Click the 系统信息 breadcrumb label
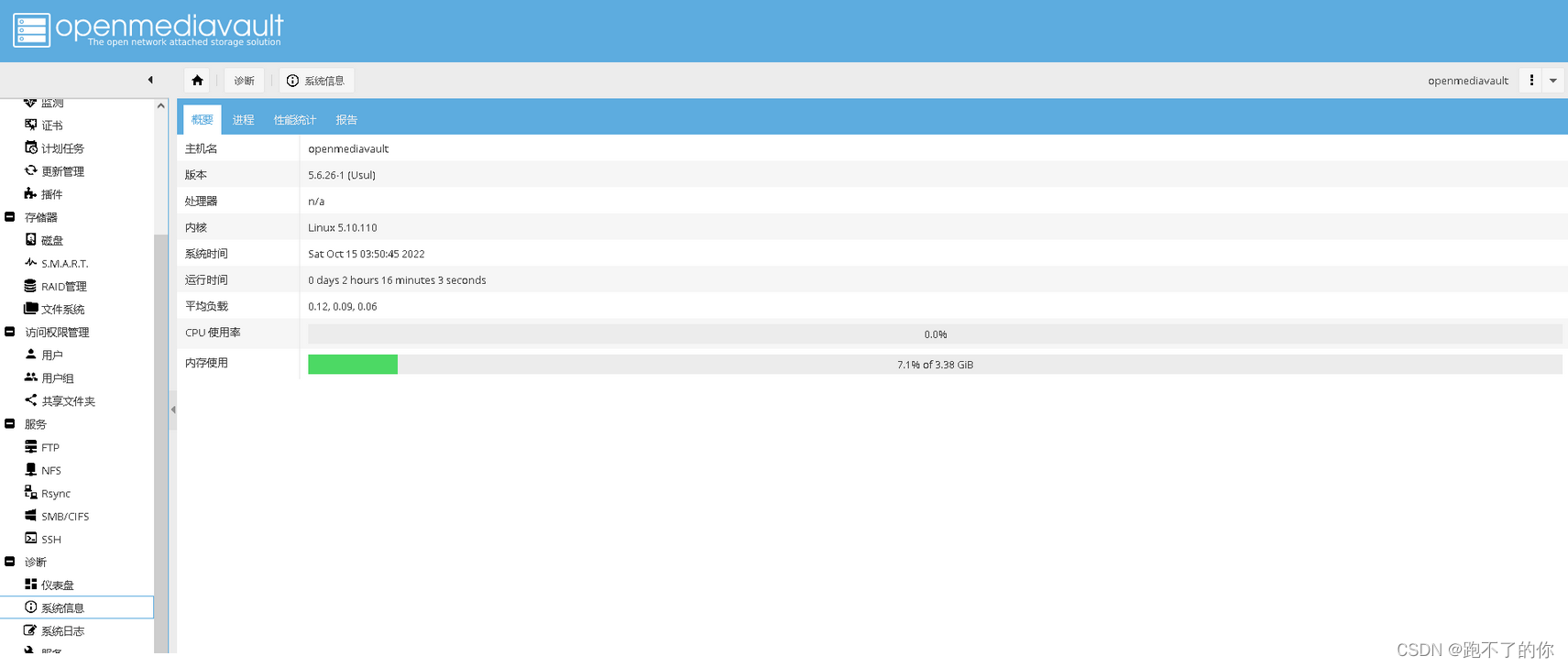 pos(324,81)
